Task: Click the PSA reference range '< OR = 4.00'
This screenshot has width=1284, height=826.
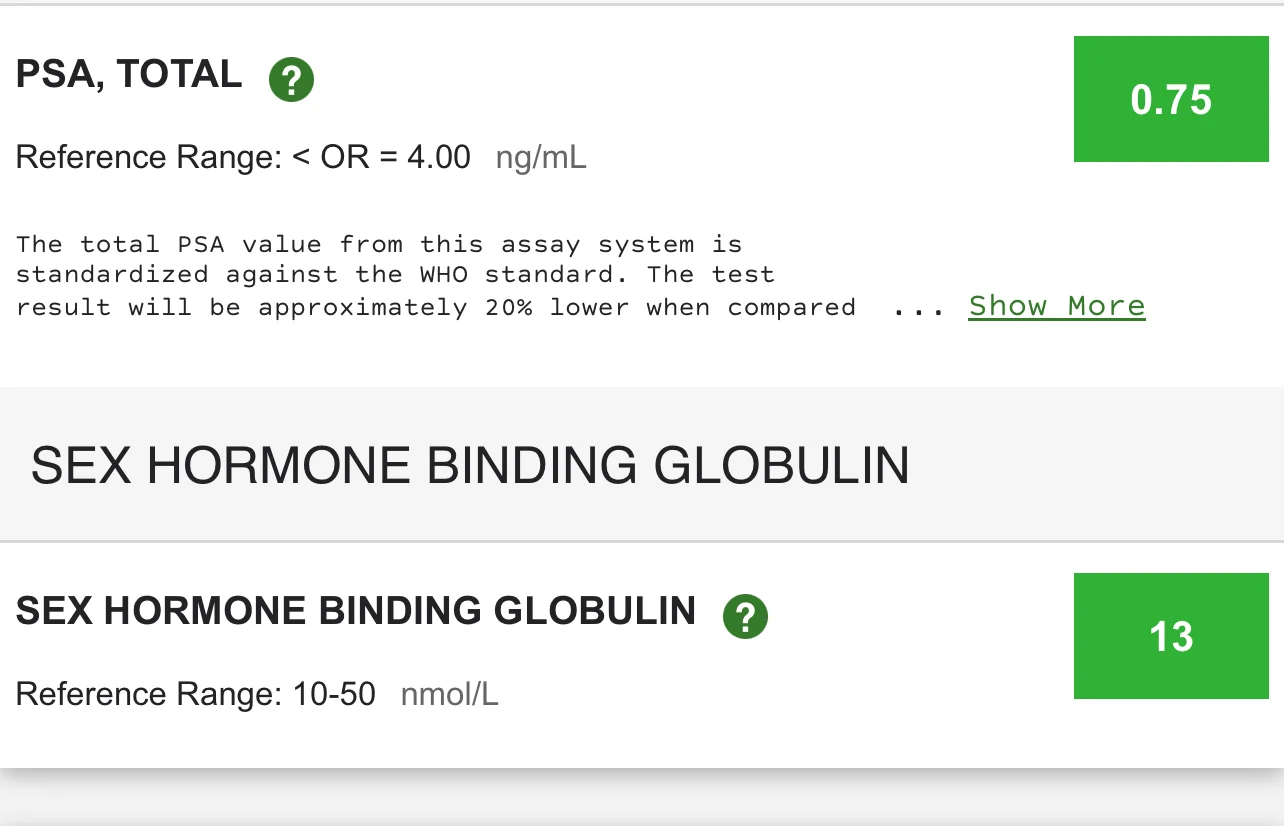Action: (x=381, y=157)
